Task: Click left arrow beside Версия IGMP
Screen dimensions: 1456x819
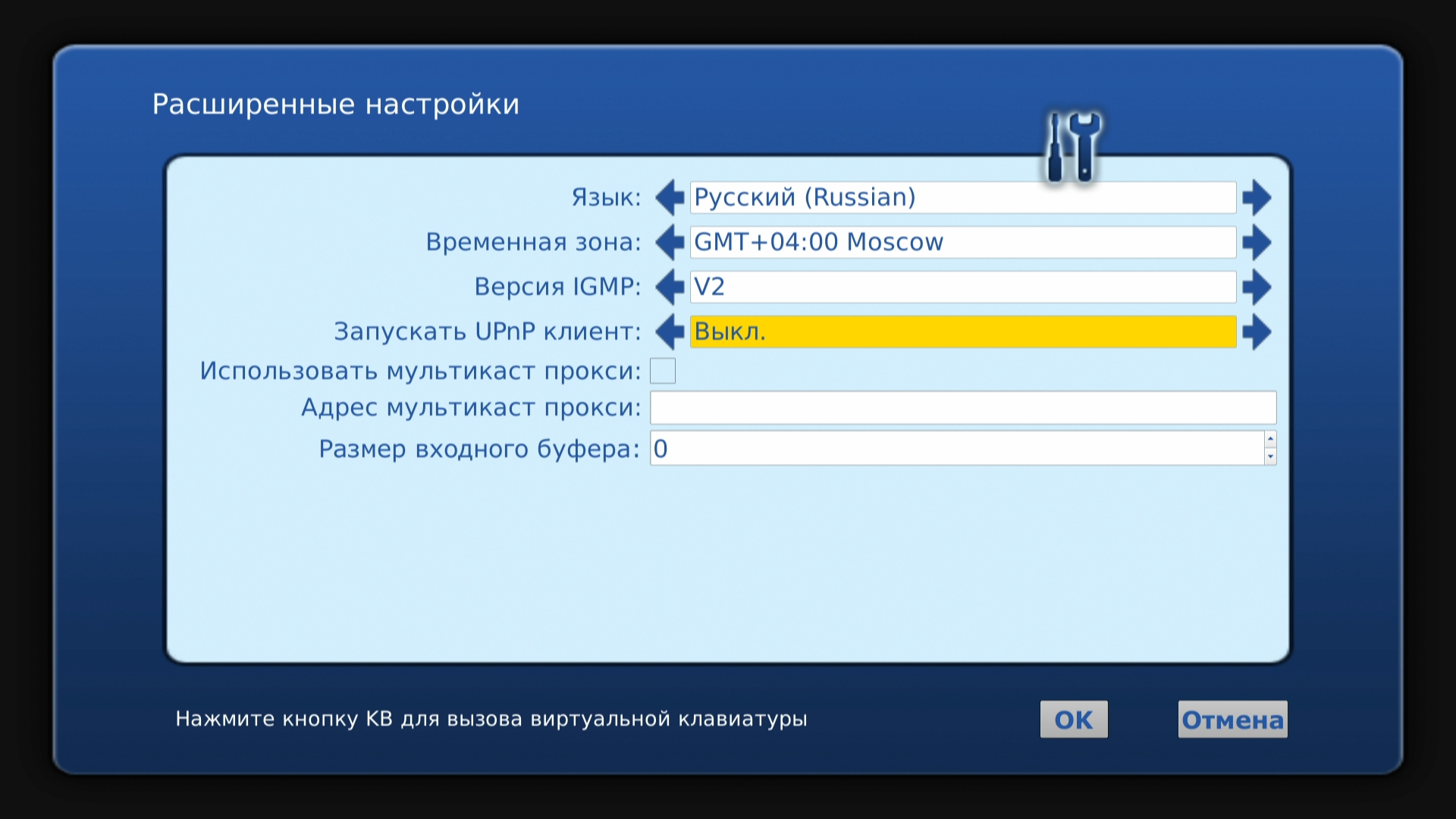Action: (670, 287)
